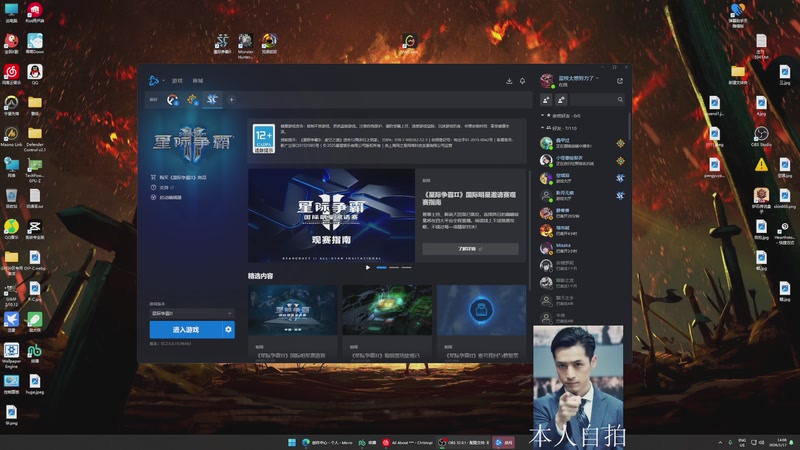Click the 12+ CADPA age rating badge
Screen dimensions: 800x450
(x=264, y=138)
